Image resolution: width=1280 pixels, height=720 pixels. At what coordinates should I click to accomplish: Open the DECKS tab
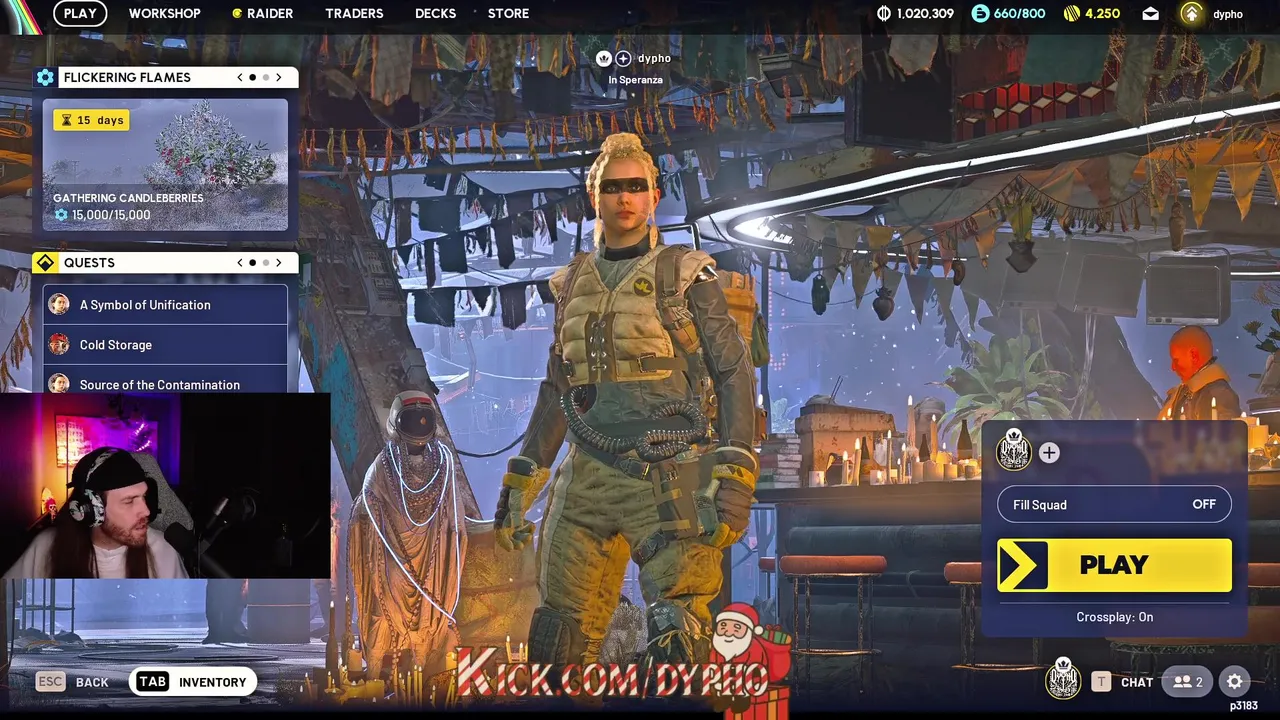point(435,13)
